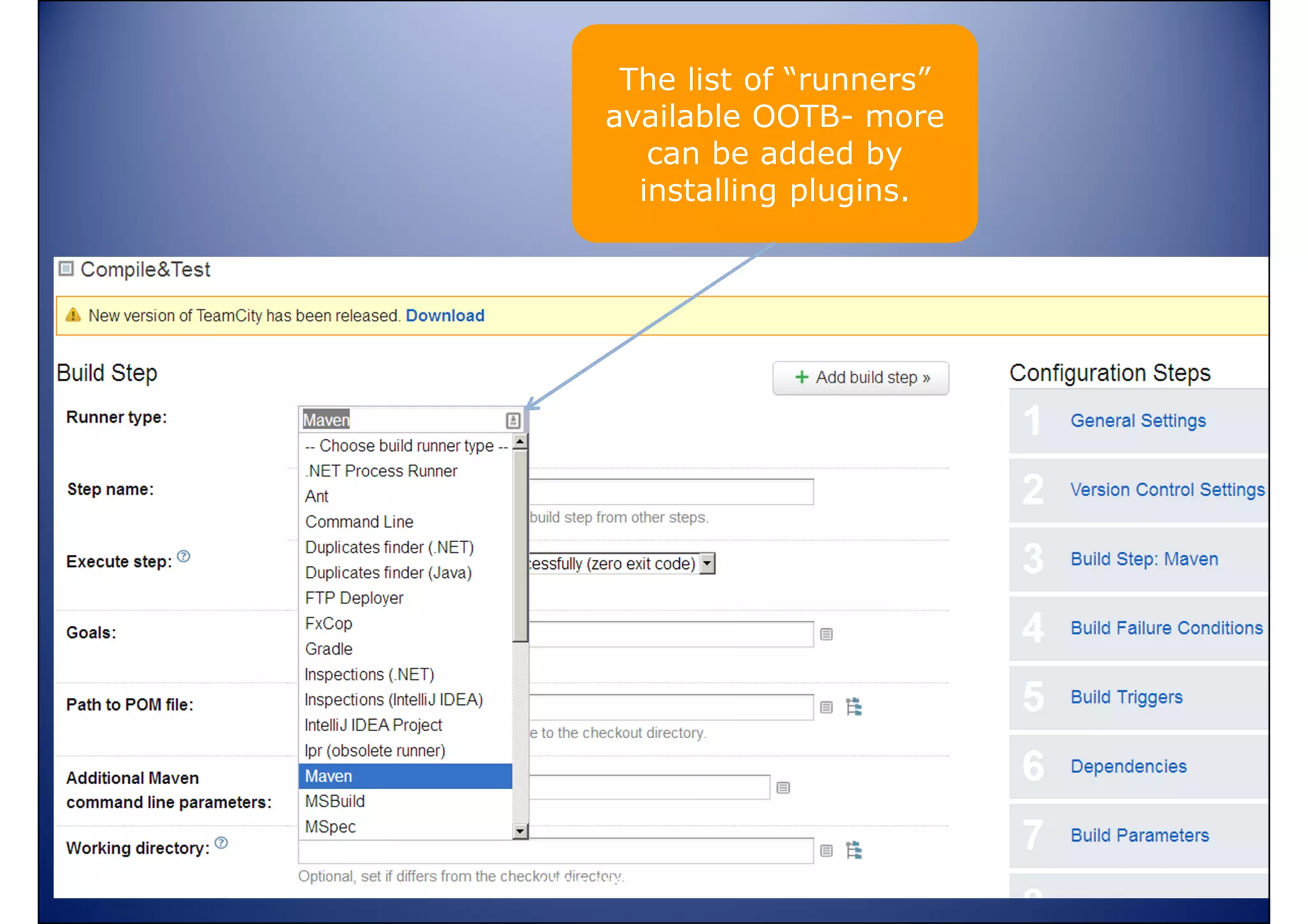Select Ipr (obsolete runner) option
This screenshot has height=924, width=1308.
click(406, 751)
